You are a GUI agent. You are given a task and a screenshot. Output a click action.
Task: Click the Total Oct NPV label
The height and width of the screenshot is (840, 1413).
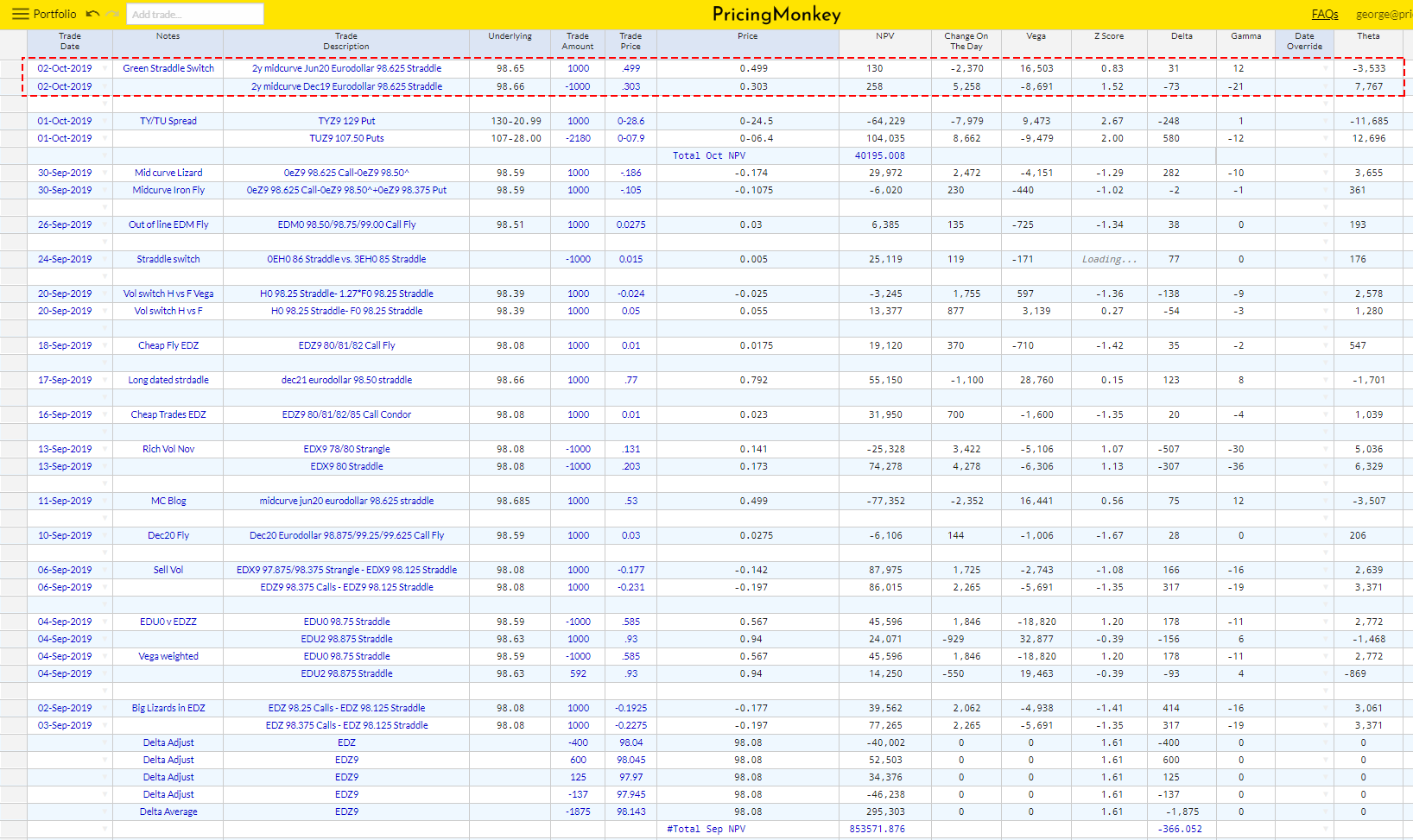pos(709,155)
